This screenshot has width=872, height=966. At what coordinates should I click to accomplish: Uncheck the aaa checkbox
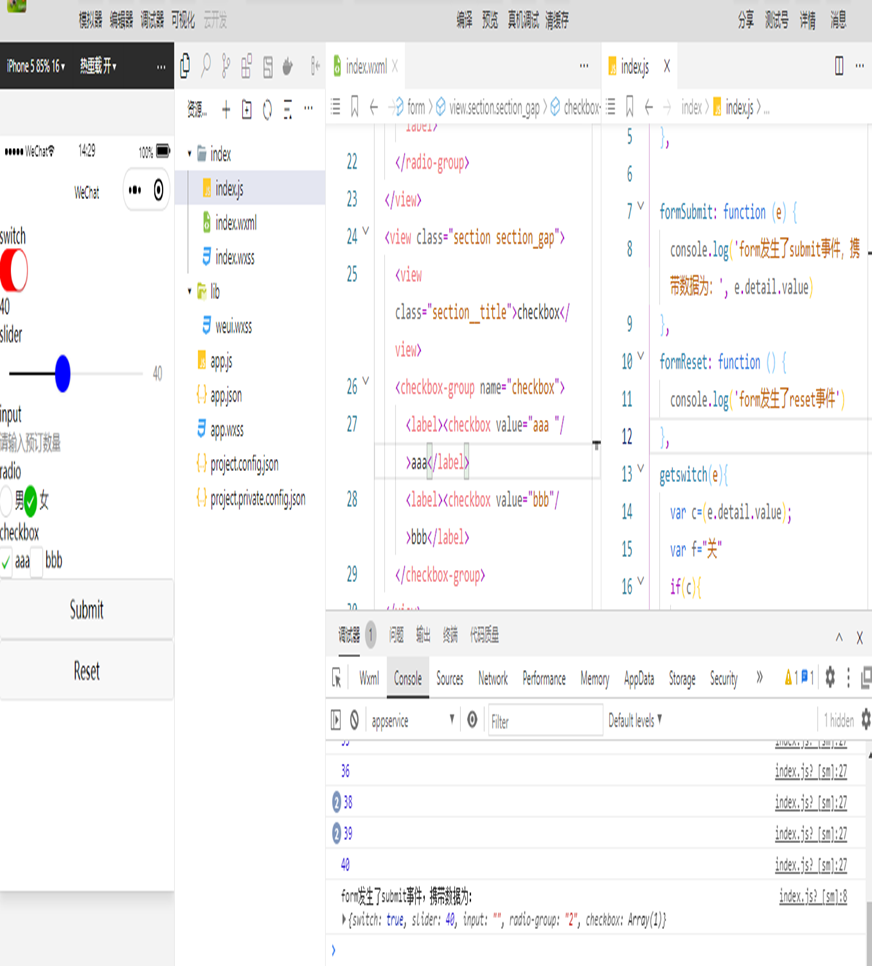[x=6, y=562]
